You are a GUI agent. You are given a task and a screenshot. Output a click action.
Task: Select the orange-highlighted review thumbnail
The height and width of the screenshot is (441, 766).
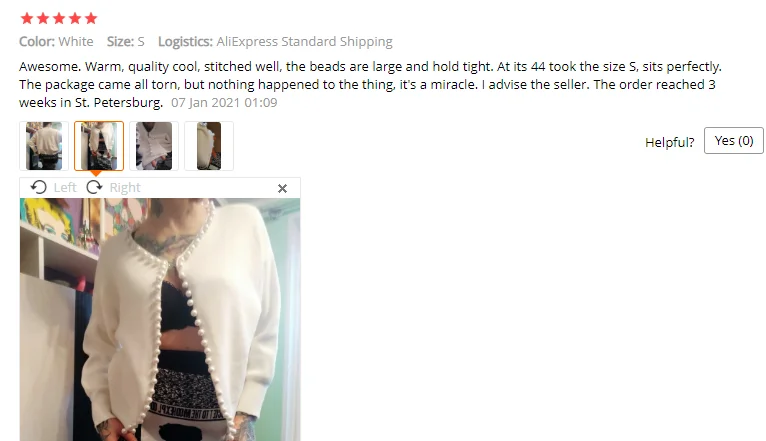tap(99, 146)
